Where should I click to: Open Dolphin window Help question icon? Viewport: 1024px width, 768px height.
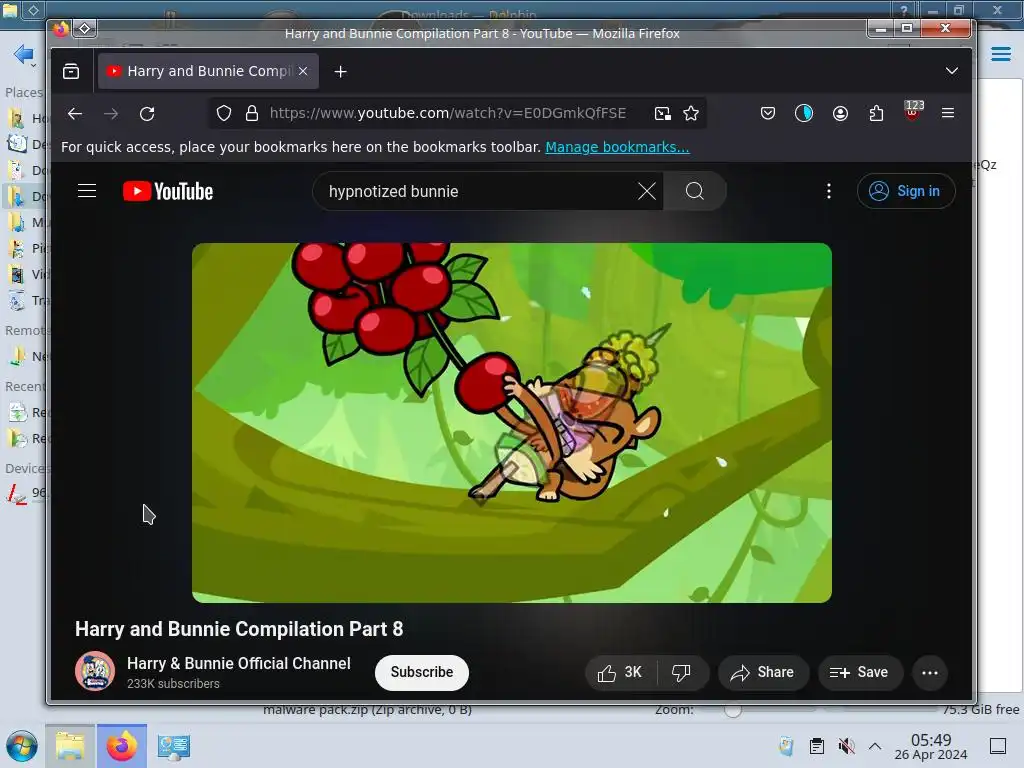tap(904, 10)
